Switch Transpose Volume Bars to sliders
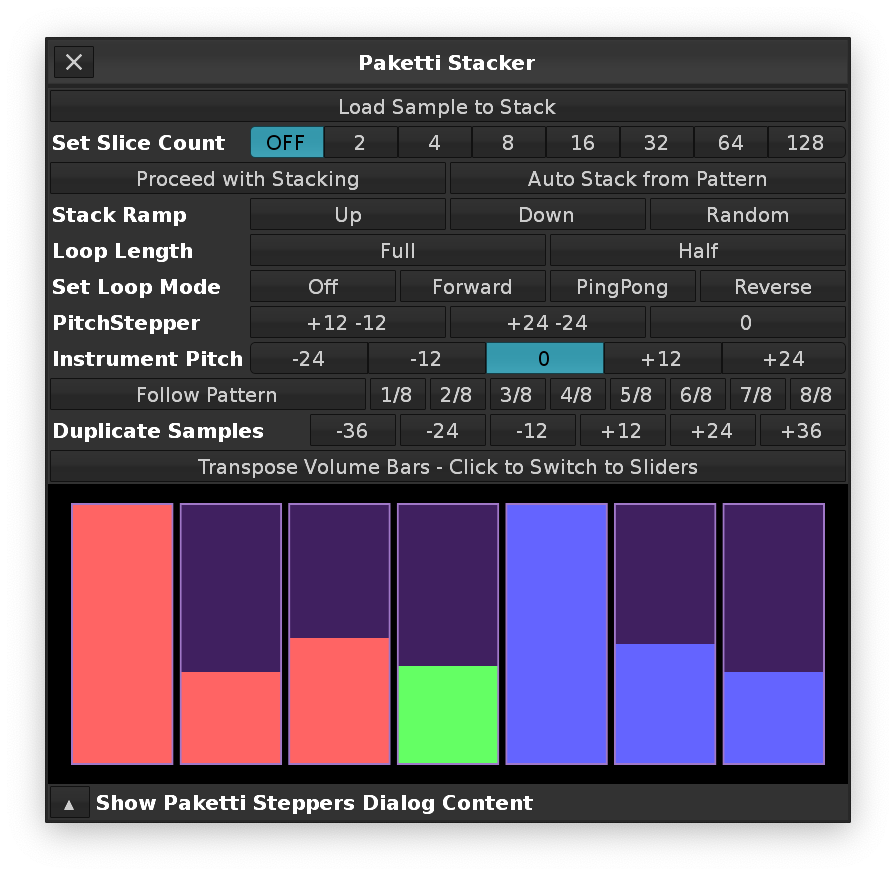Viewport: 896px width, 876px height. [447, 467]
